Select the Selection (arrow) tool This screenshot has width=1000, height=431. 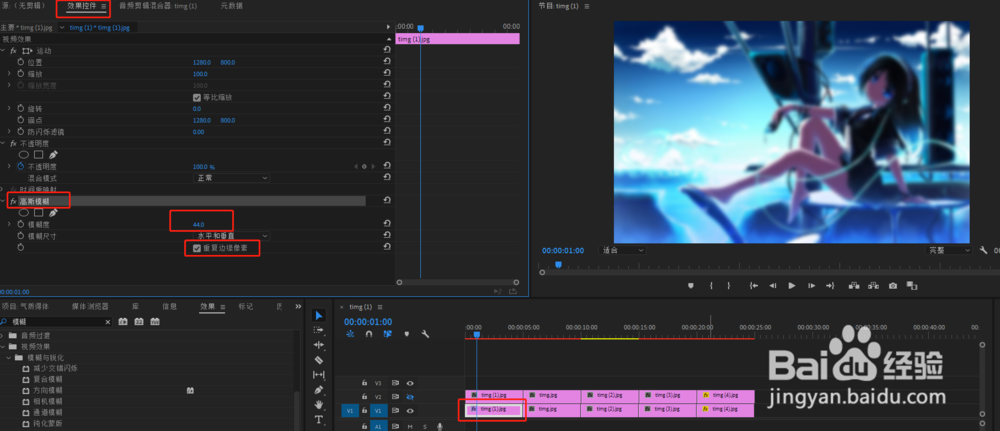(320, 316)
